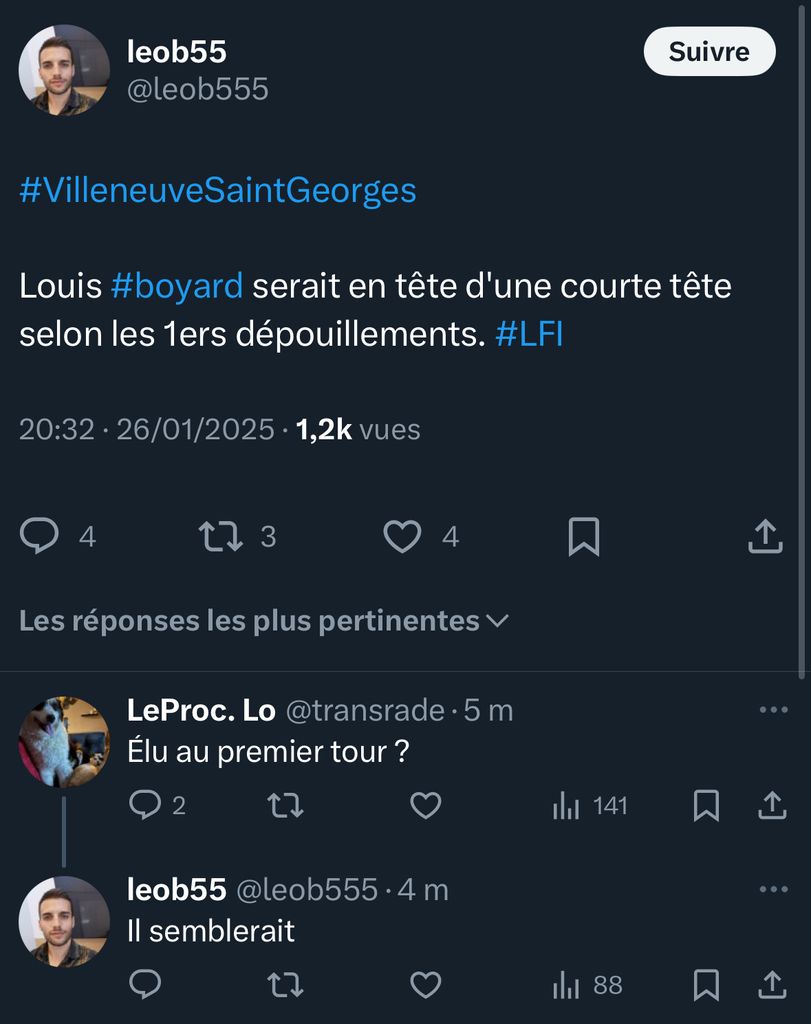811x1024 pixels.
Task: Open the #VilleneuveSaintGeorges hashtag
Action: (217, 190)
